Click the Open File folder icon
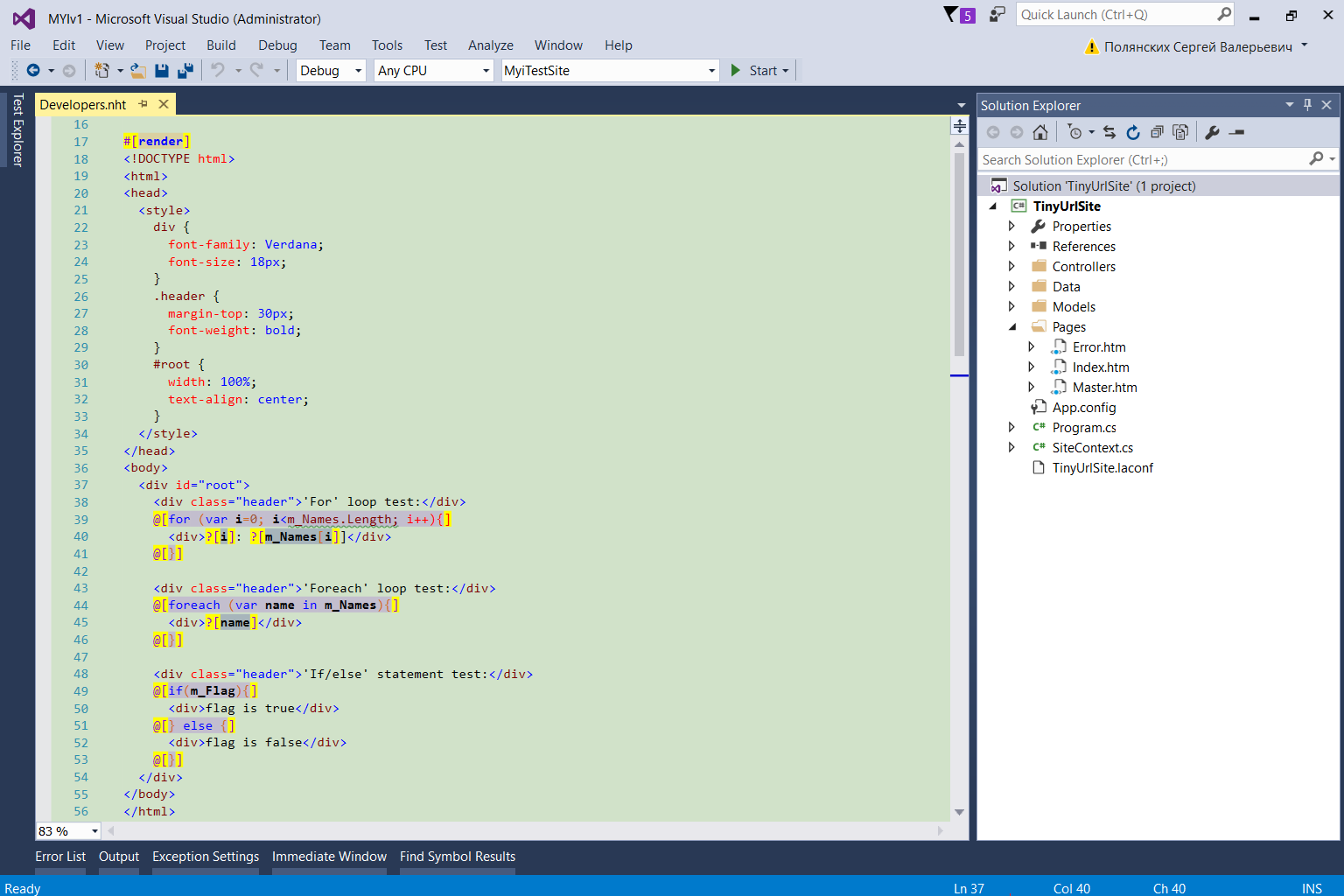This screenshot has width=1344, height=896. click(137, 70)
